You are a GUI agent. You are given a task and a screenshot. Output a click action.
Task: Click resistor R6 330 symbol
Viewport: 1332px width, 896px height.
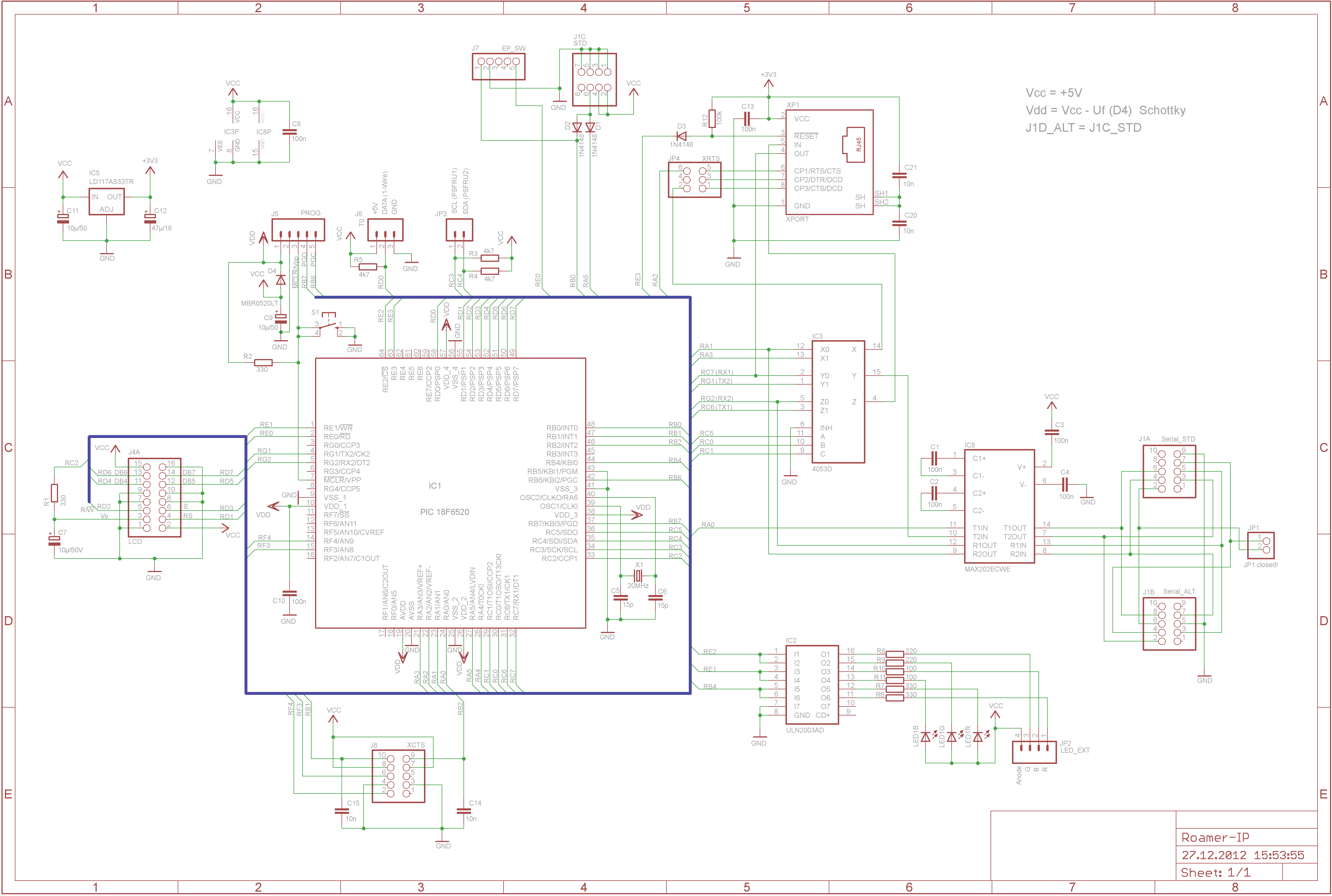click(x=895, y=698)
